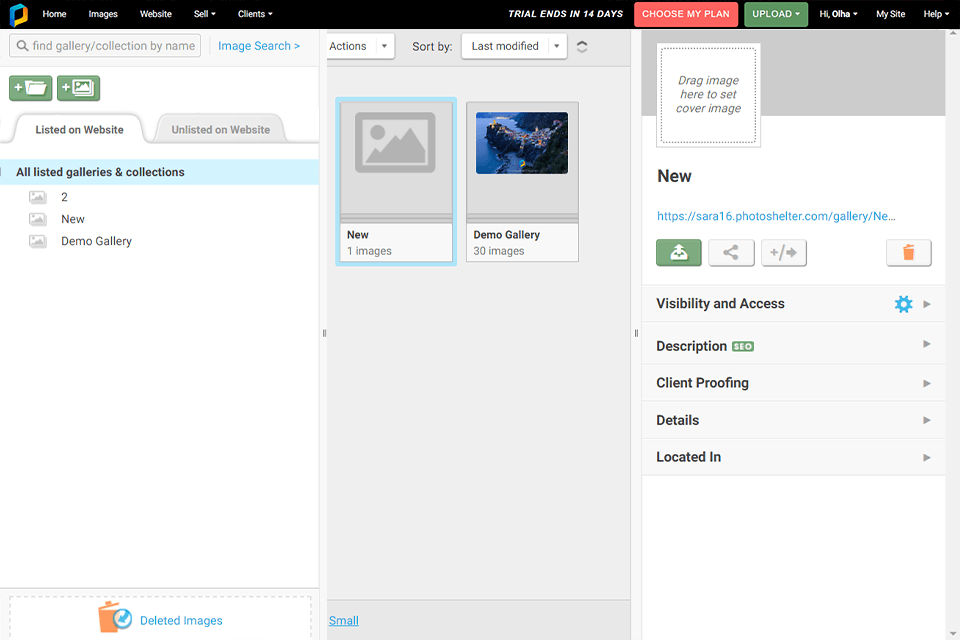Select New gallery in tree
The image size is (960, 640).
(73, 219)
